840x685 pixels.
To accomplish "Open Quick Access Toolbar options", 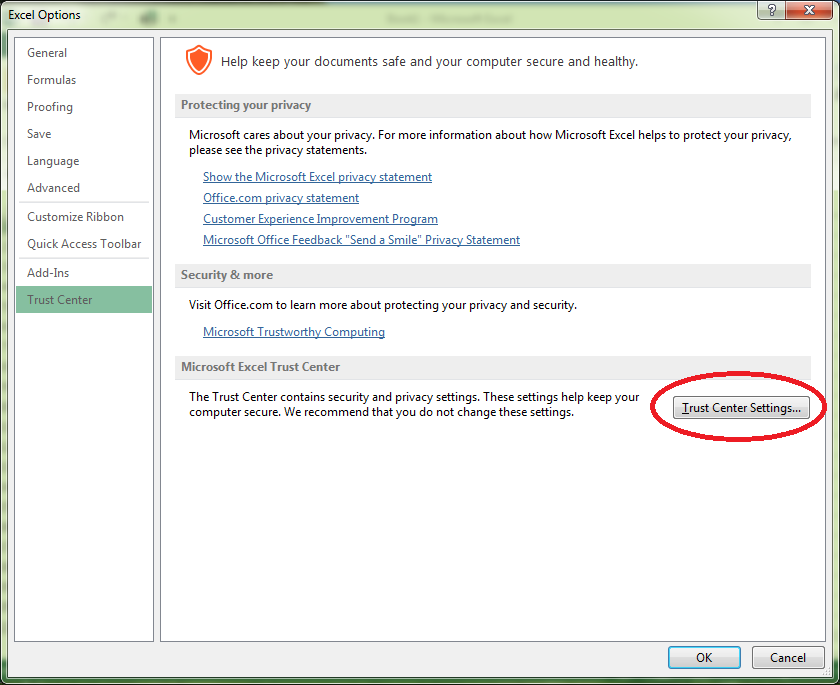I will 84,244.
